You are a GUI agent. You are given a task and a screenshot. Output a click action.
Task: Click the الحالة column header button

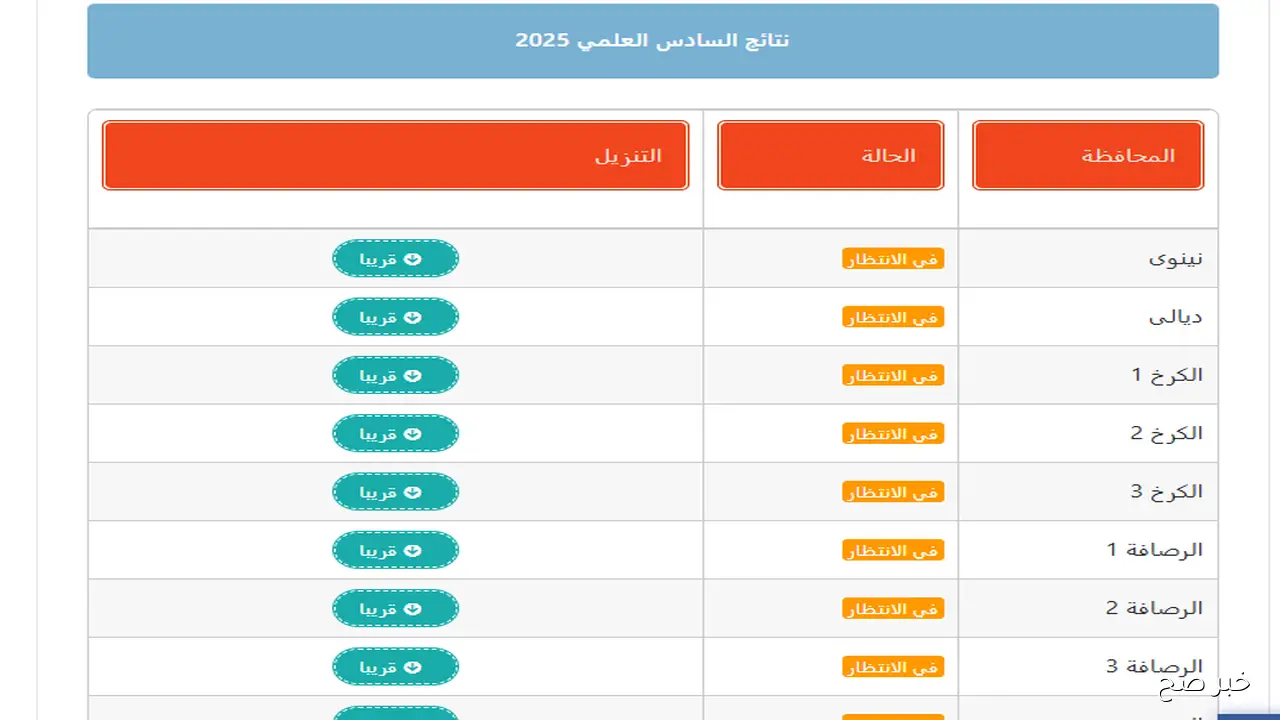click(830, 155)
